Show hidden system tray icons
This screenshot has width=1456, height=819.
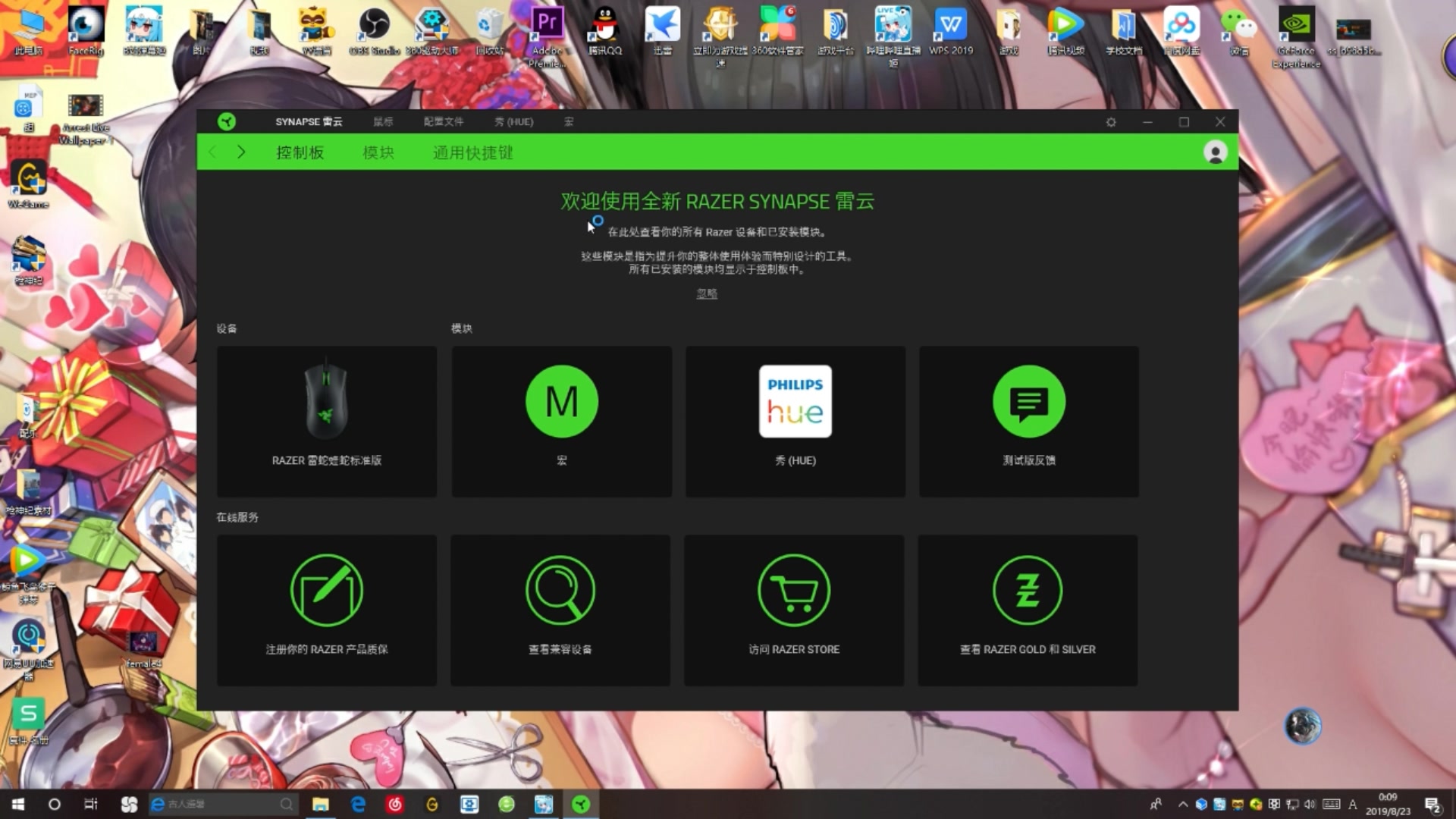click(x=1183, y=804)
